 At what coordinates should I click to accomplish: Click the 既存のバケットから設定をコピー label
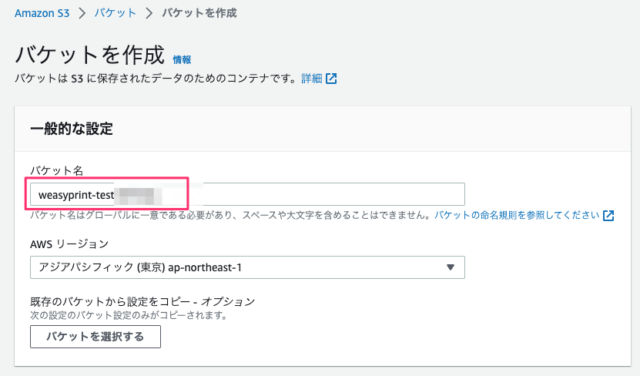(143, 302)
